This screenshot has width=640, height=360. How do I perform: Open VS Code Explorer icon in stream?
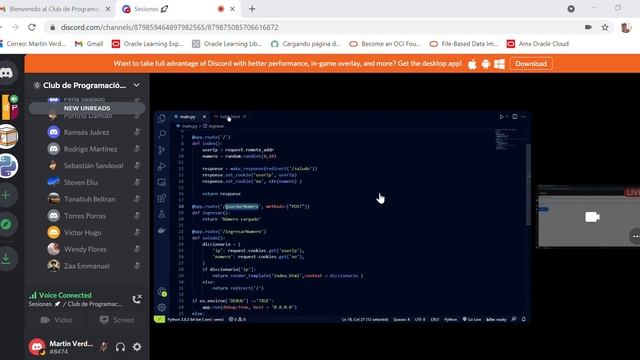[162, 118]
